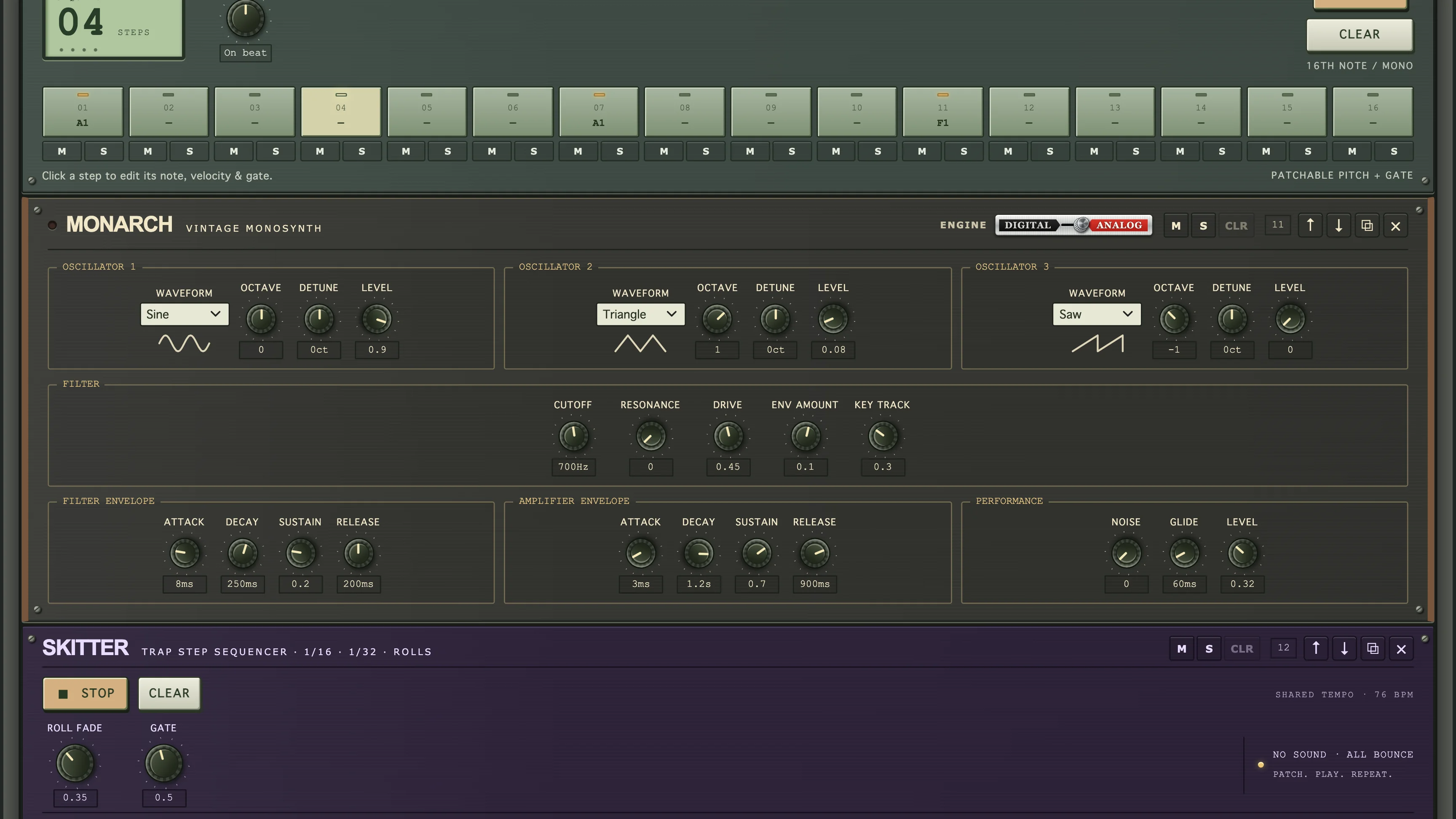Mute the Skitter sequencer module
This screenshot has height=819, width=1456.
tap(1181, 648)
